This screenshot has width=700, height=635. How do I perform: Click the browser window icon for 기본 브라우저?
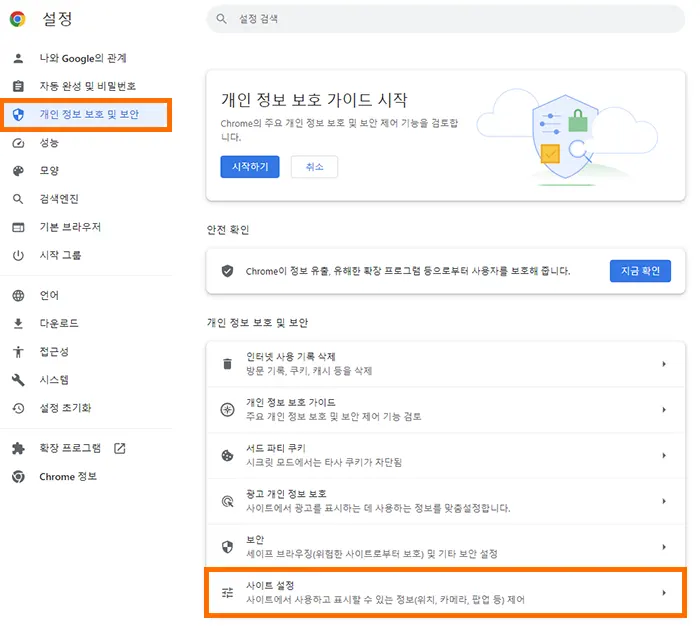(18, 227)
